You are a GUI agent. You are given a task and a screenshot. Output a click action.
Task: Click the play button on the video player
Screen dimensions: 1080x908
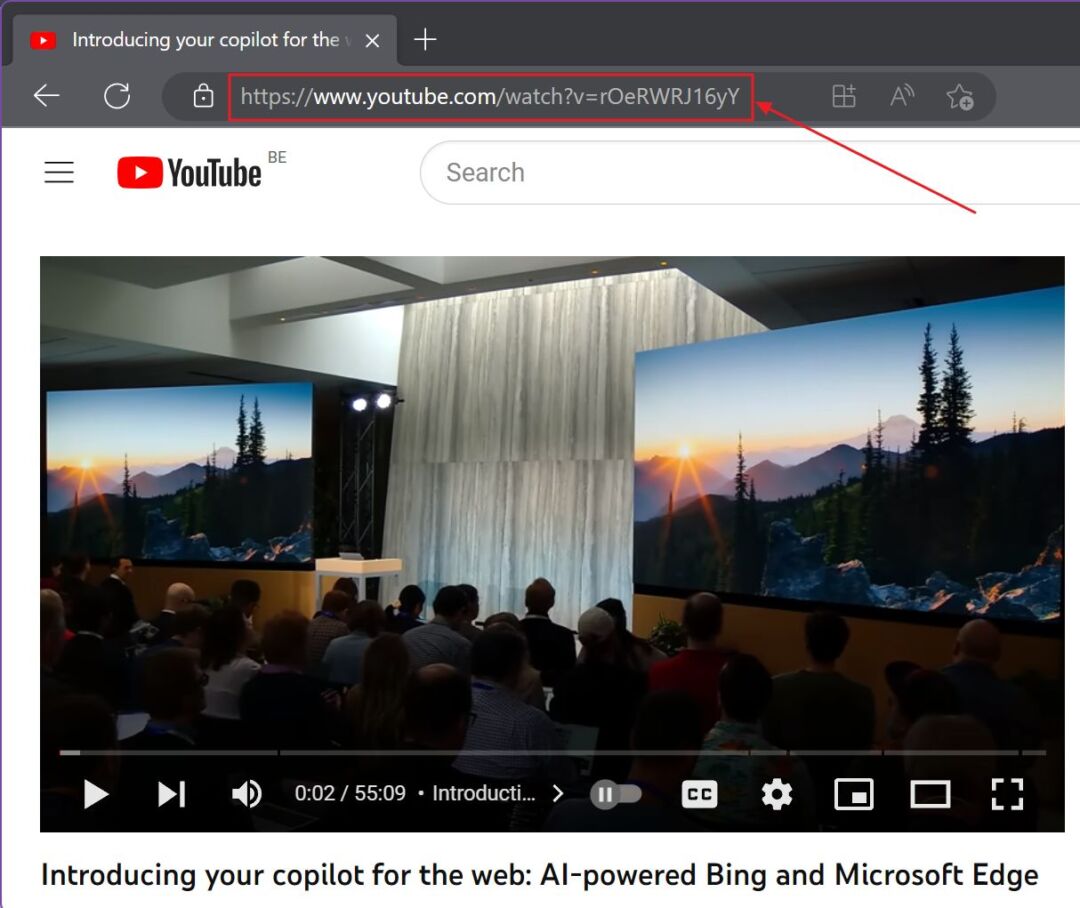pyautogui.click(x=96, y=793)
